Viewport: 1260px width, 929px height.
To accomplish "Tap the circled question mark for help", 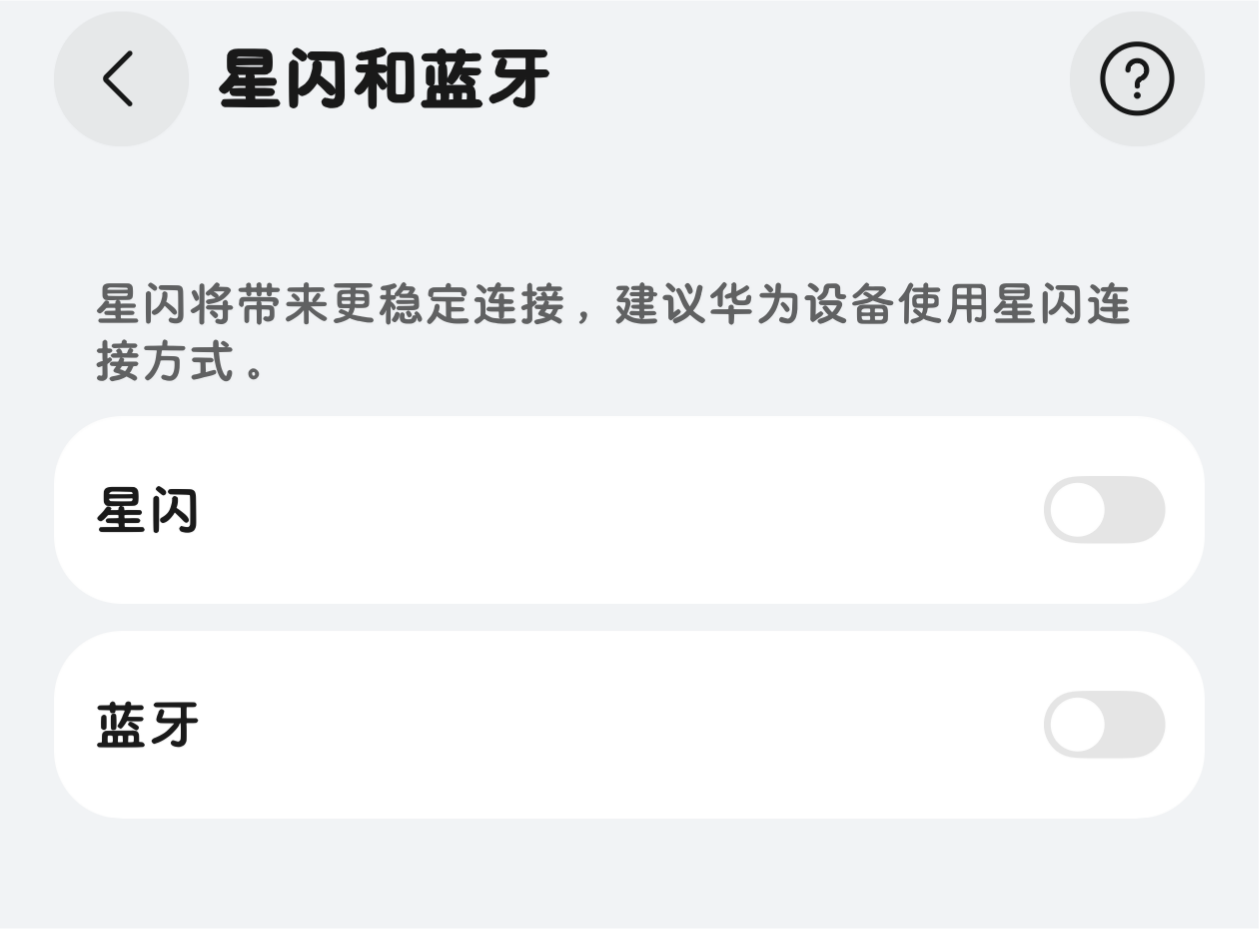I will click(1138, 80).
